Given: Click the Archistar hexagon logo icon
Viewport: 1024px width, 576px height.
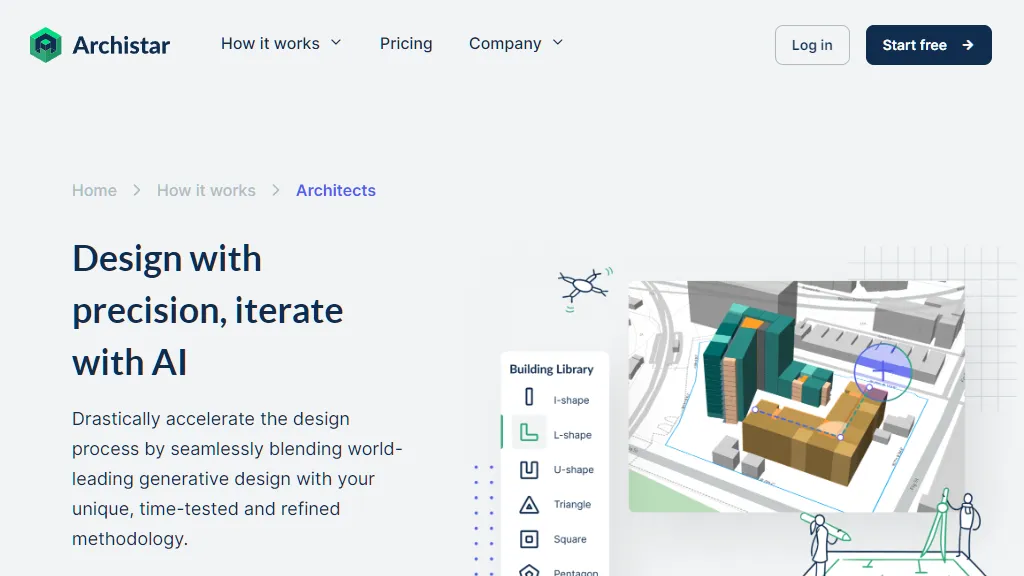Looking at the screenshot, I should [x=46, y=44].
